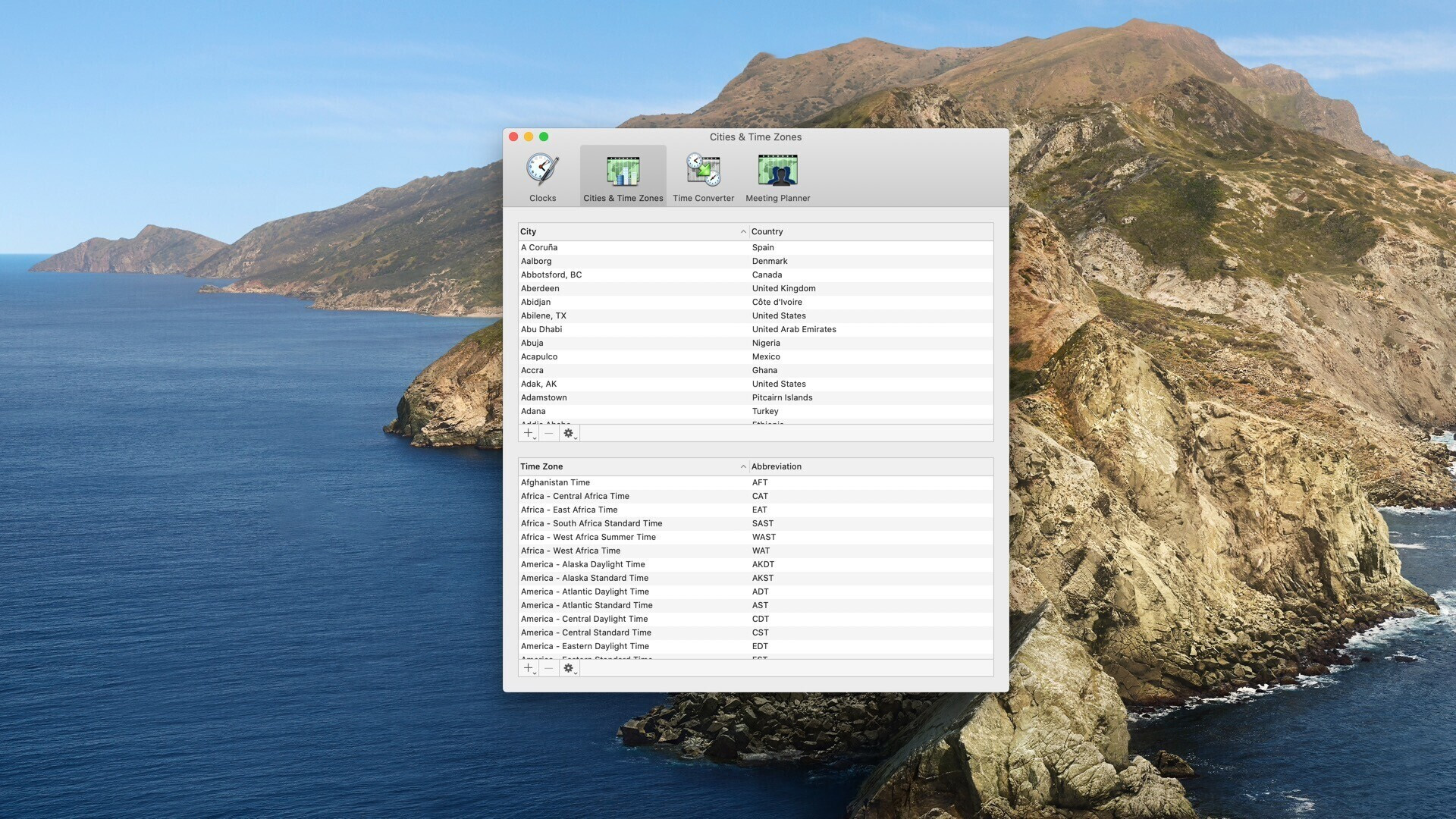Open the Cities & Time Zones panel
The height and width of the screenshot is (819, 1456).
[622, 175]
